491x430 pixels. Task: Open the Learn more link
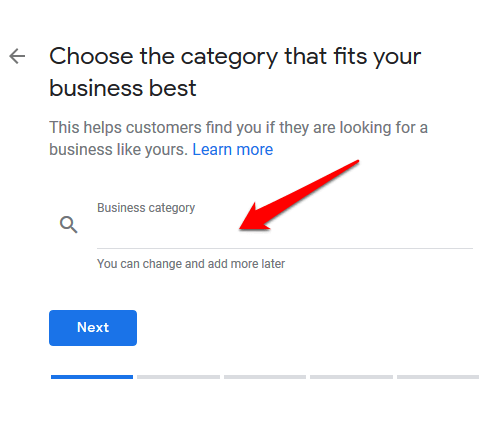click(x=233, y=150)
